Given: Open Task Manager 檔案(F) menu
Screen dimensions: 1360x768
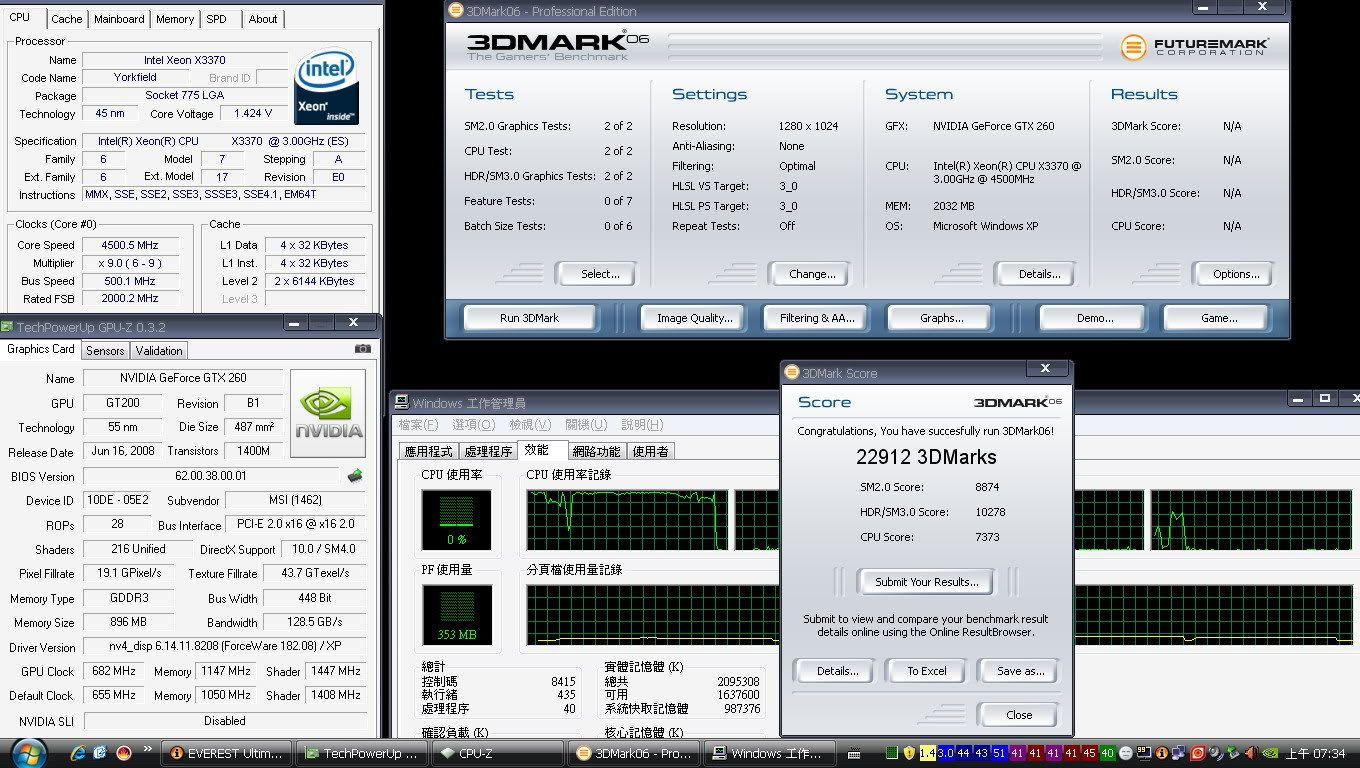Looking at the screenshot, I should point(417,425).
